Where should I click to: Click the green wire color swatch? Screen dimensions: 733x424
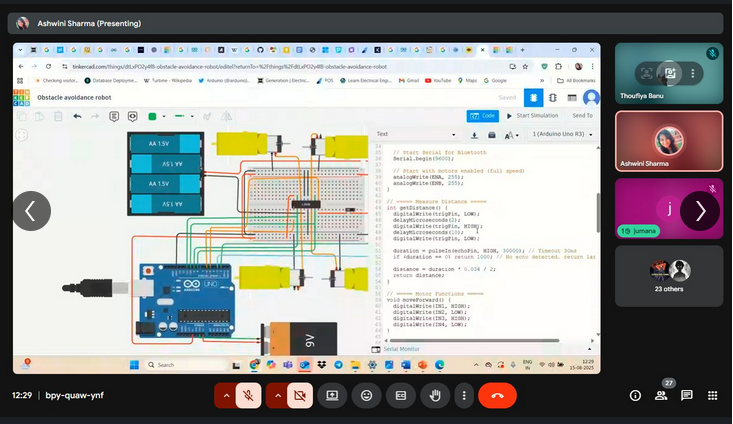click(152, 116)
